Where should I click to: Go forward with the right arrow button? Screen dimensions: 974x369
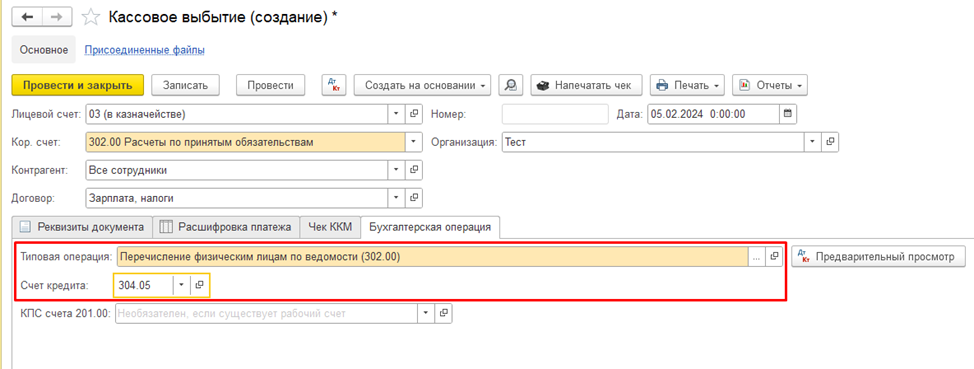point(56,17)
